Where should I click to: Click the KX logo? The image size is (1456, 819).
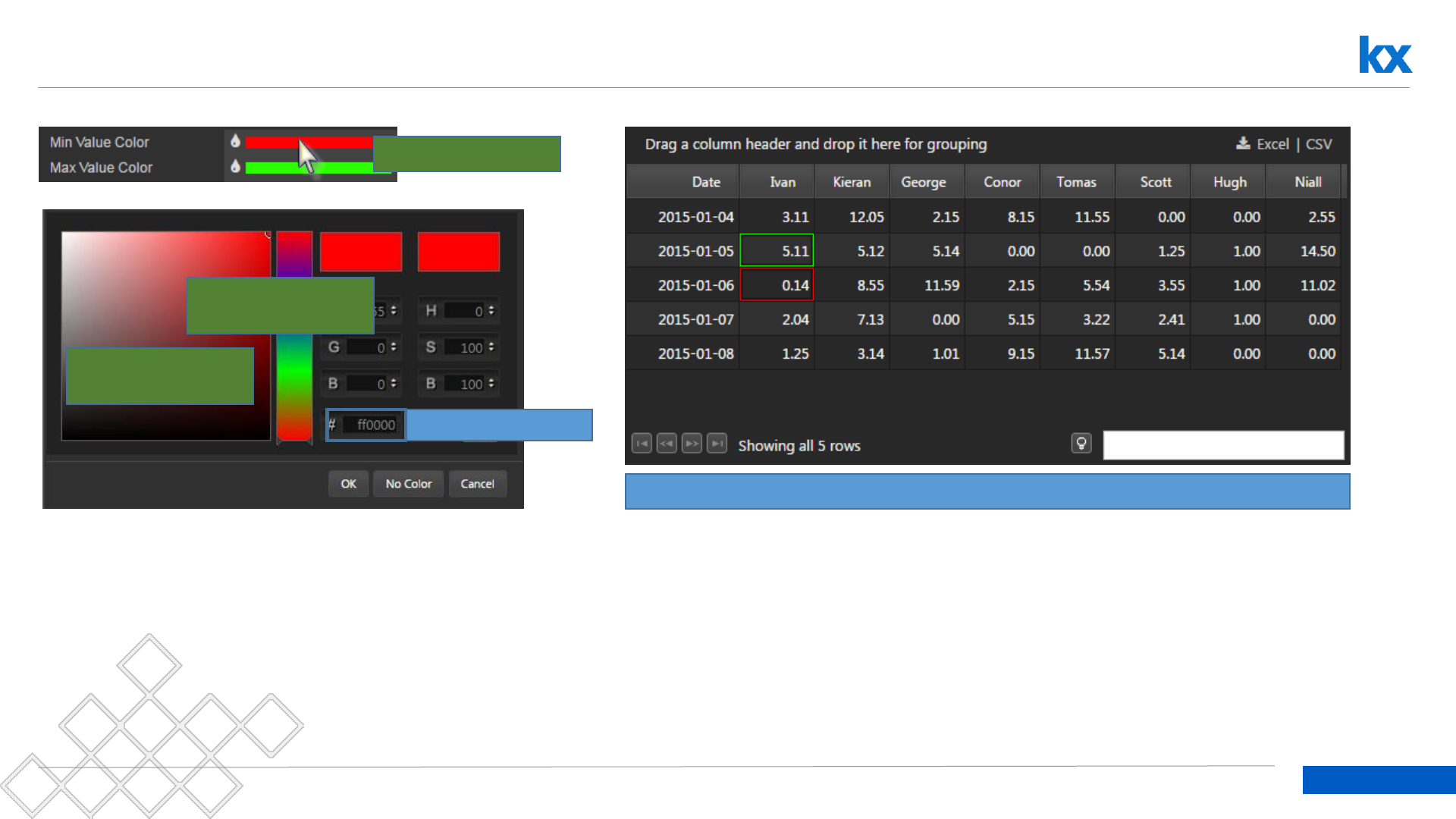1385,55
